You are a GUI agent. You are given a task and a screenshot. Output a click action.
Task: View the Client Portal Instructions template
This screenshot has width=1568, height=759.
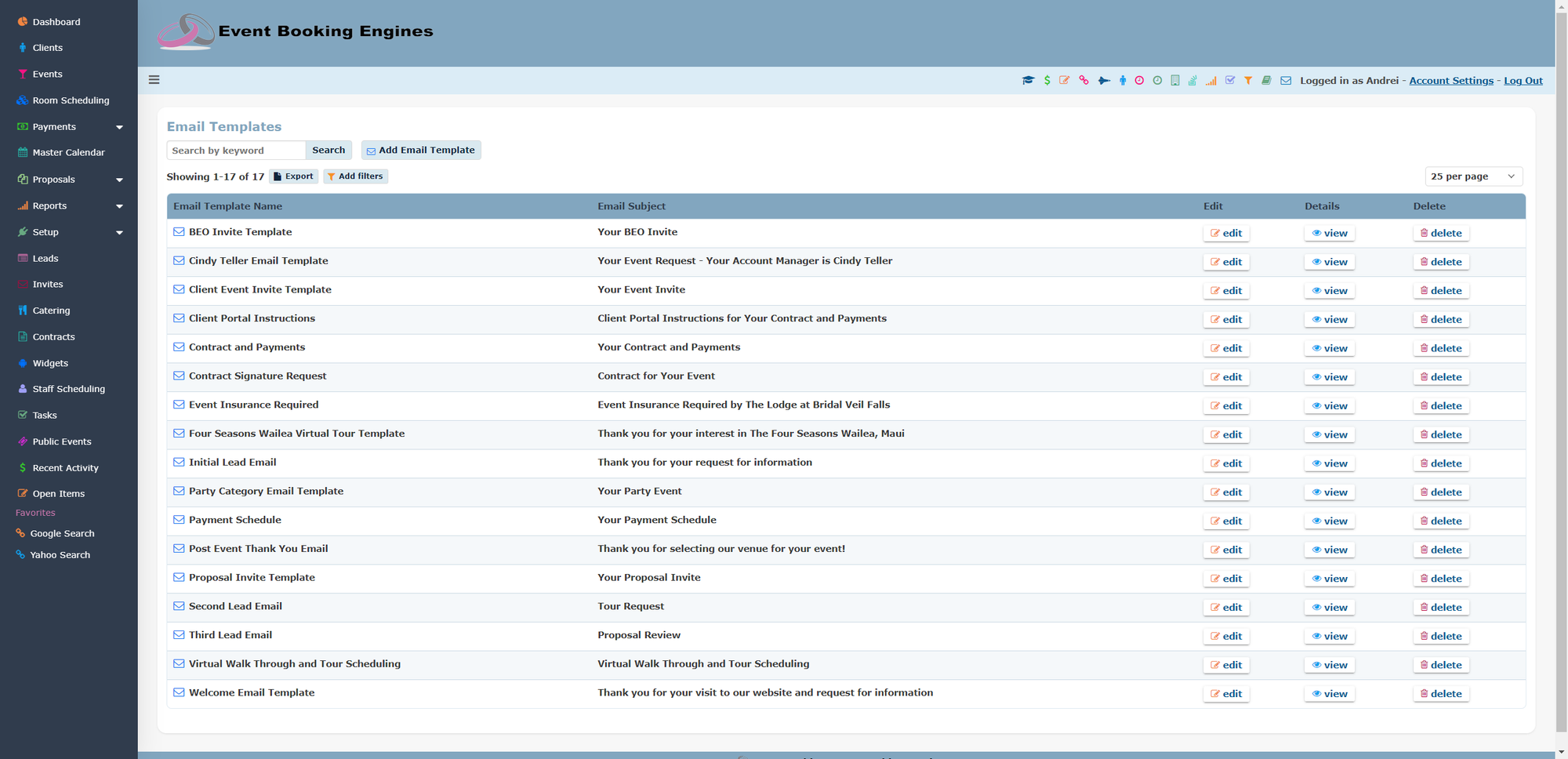[1330, 319]
